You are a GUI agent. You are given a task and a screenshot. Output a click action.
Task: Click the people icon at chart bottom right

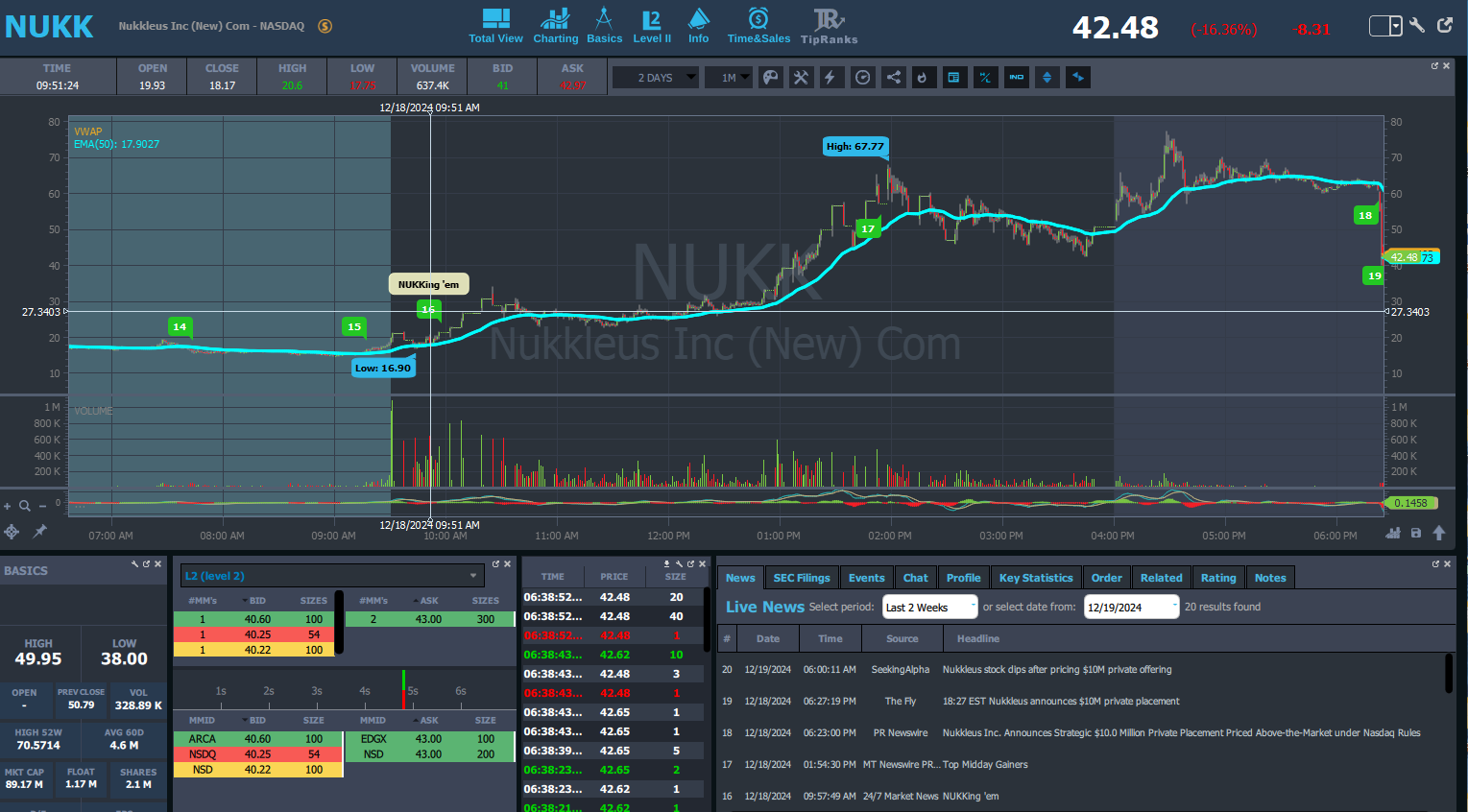click(1393, 533)
